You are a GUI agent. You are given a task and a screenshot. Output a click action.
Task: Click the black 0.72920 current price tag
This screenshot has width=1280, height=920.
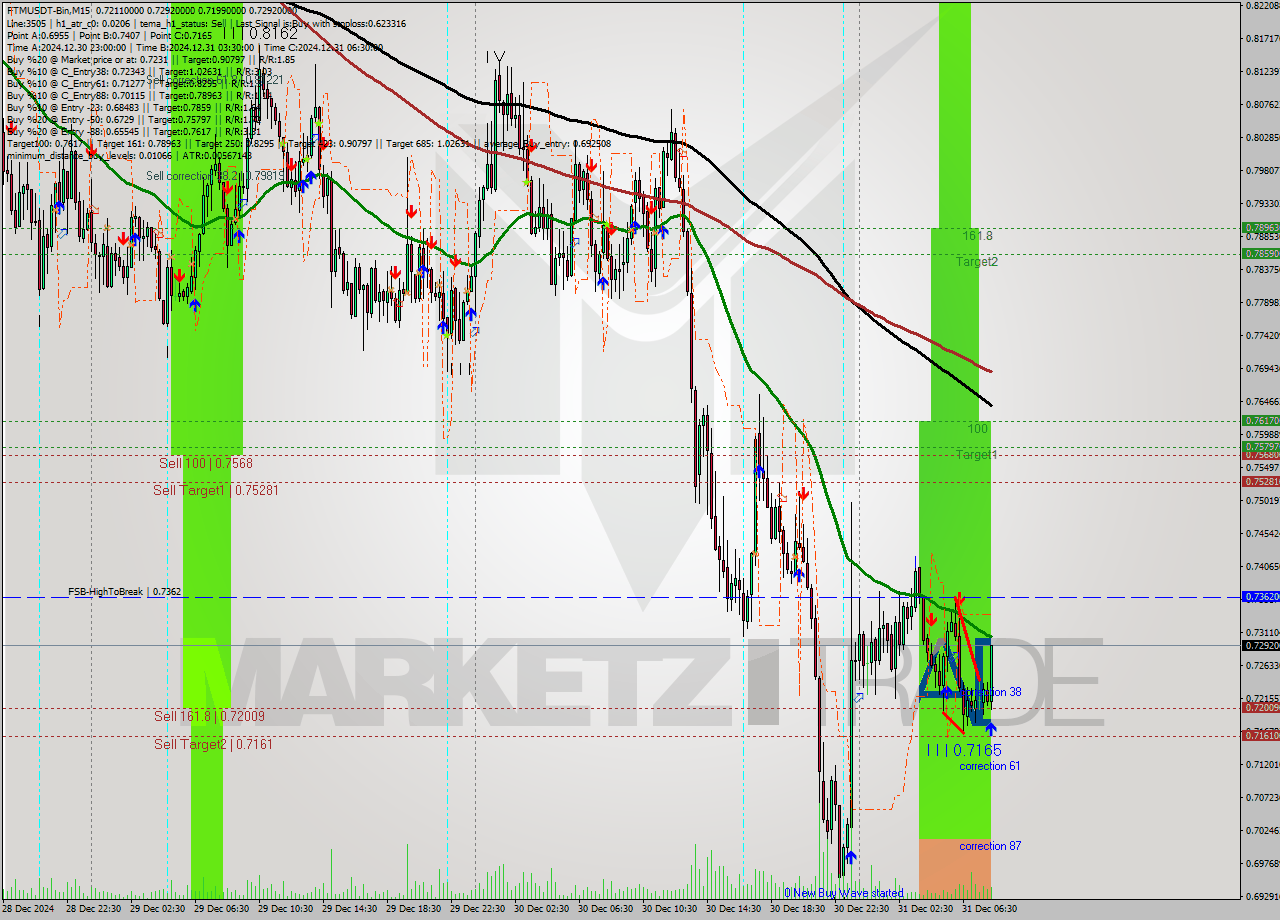coord(1260,645)
